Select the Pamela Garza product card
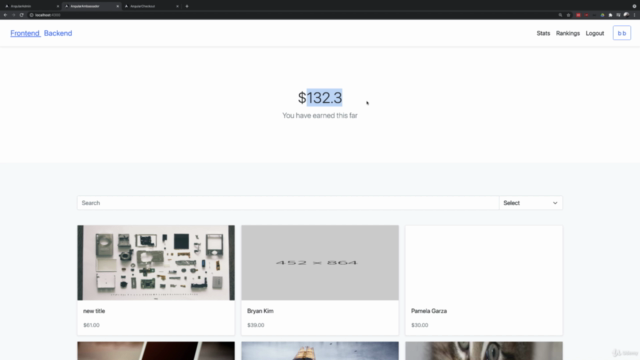 coord(484,280)
